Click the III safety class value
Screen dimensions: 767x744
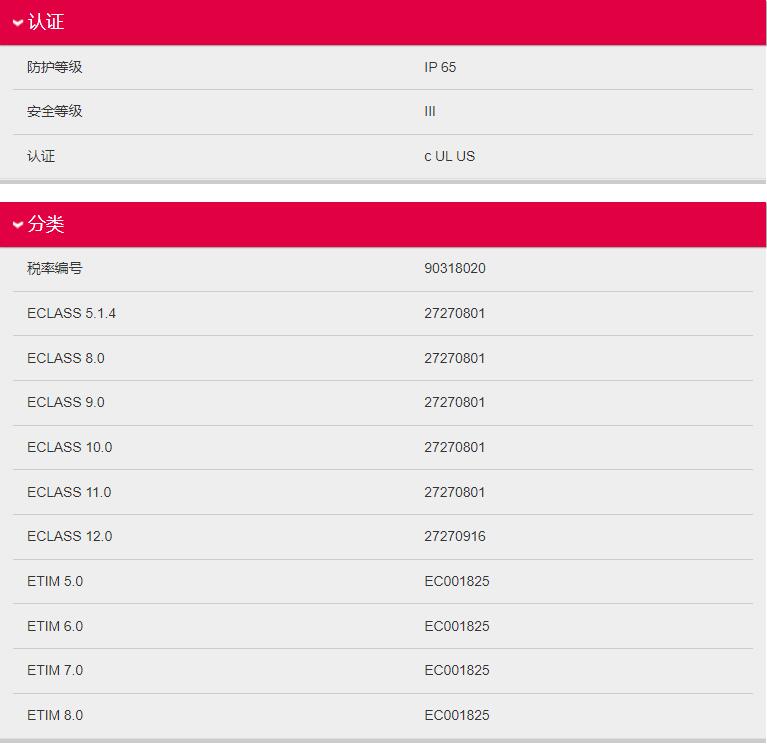pyautogui.click(x=430, y=112)
